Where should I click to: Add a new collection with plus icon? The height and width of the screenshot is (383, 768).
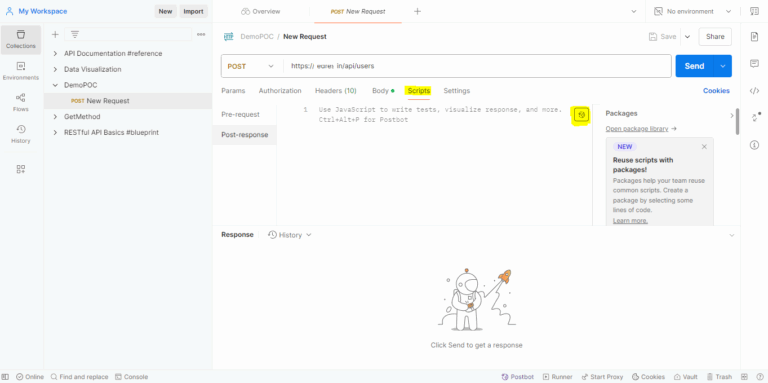[x=55, y=34]
